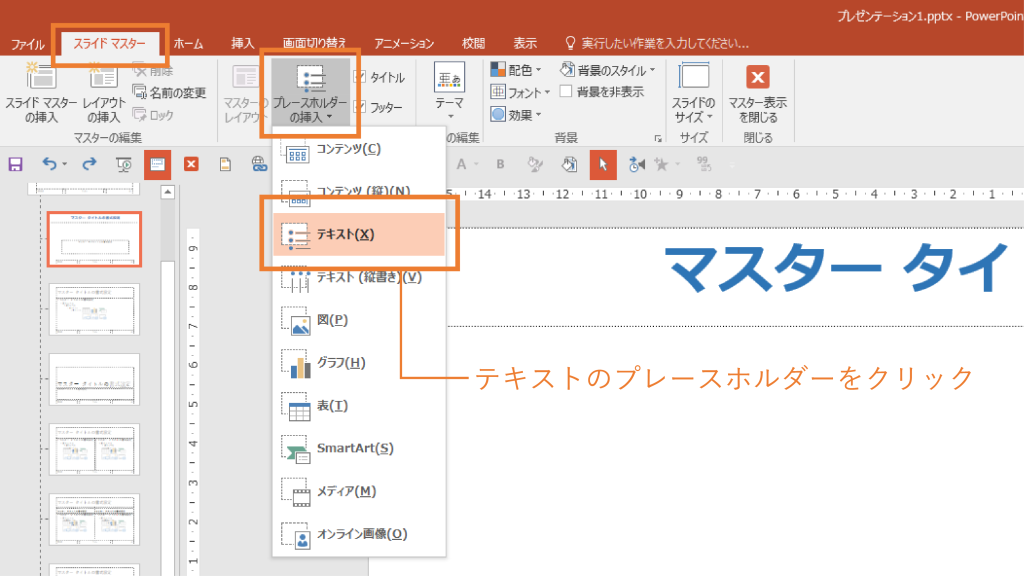Viewport: 1024px width, 576px height.
Task: Choose Chart (グラフ) placeholder menu item
Action: click(359, 362)
